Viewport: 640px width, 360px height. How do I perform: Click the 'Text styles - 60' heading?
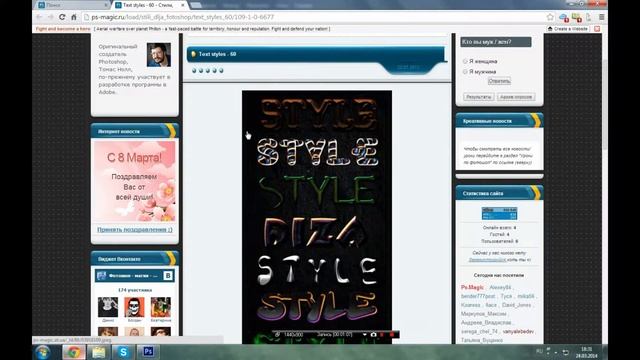217,54
